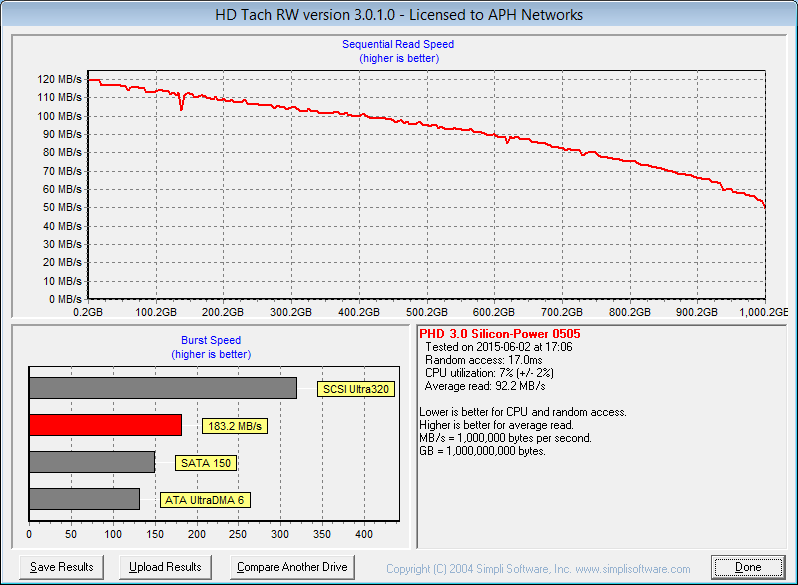798x585 pixels.
Task: Click the Simpli Software copyright text
Action: [538, 568]
